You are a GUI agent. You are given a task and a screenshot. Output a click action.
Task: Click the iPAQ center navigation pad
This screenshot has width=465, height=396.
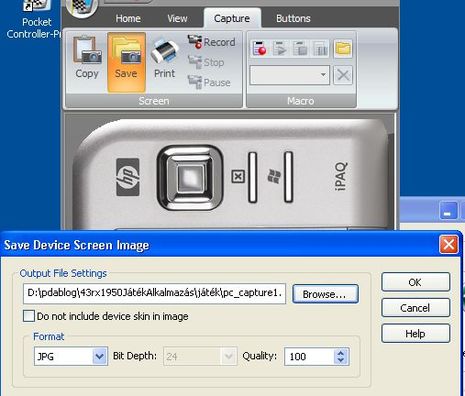190,177
